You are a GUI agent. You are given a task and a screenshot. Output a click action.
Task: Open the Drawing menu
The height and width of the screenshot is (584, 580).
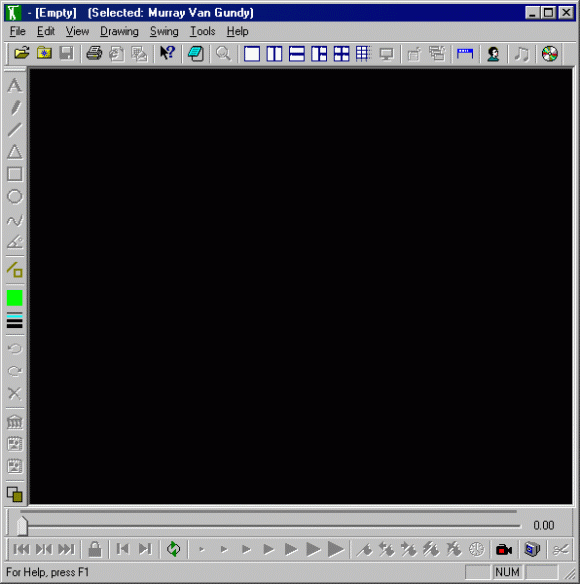[119, 32]
